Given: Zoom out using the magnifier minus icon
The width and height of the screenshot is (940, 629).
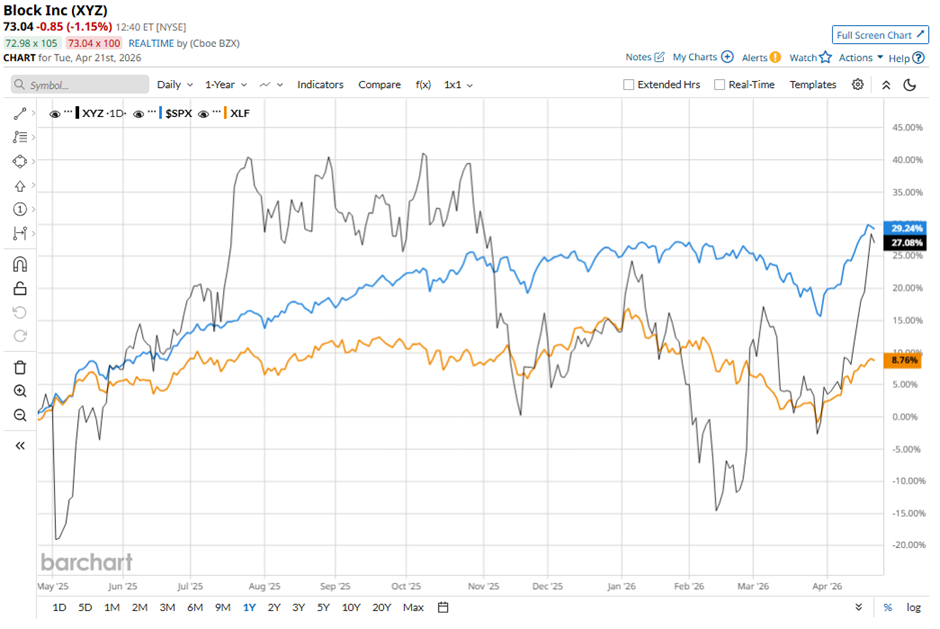Looking at the screenshot, I should [x=20, y=415].
